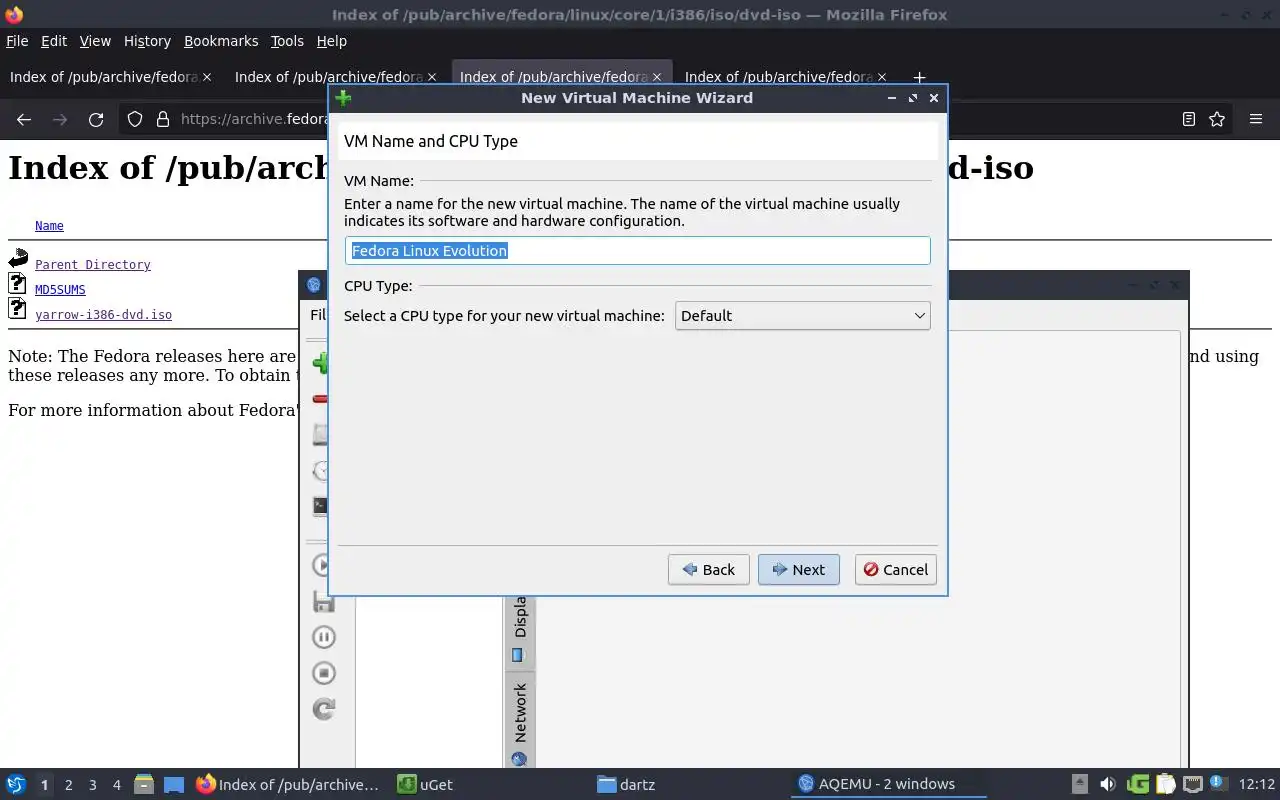Click the Pause VM icon in AQEMU toolbar

pos(323,637)
